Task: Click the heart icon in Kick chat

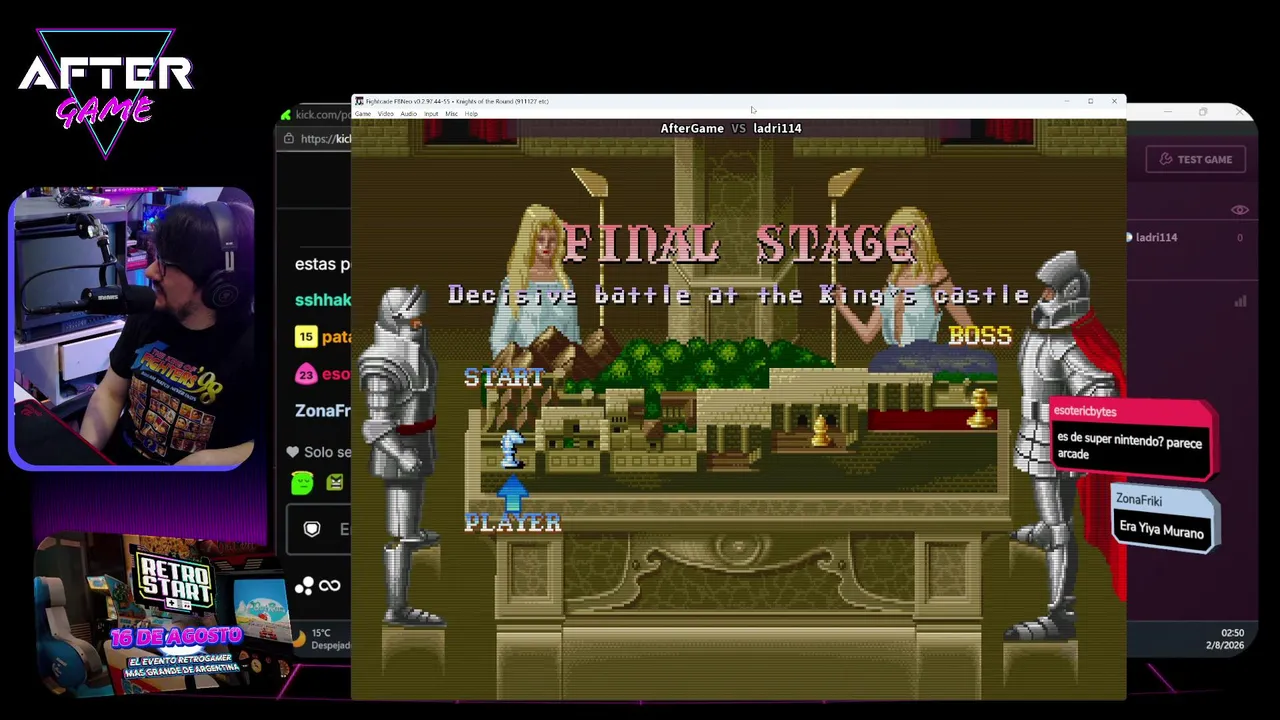Action: click(x=292, y=452)
